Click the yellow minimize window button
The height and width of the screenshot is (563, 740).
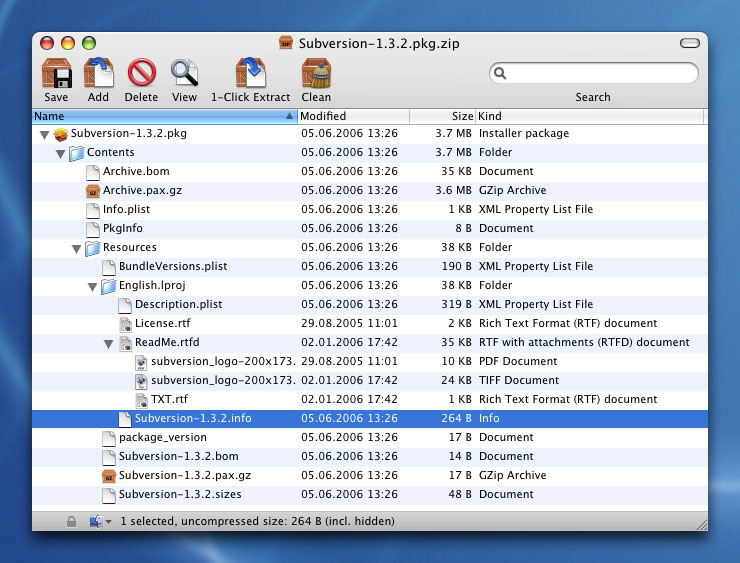pos(68,43)
